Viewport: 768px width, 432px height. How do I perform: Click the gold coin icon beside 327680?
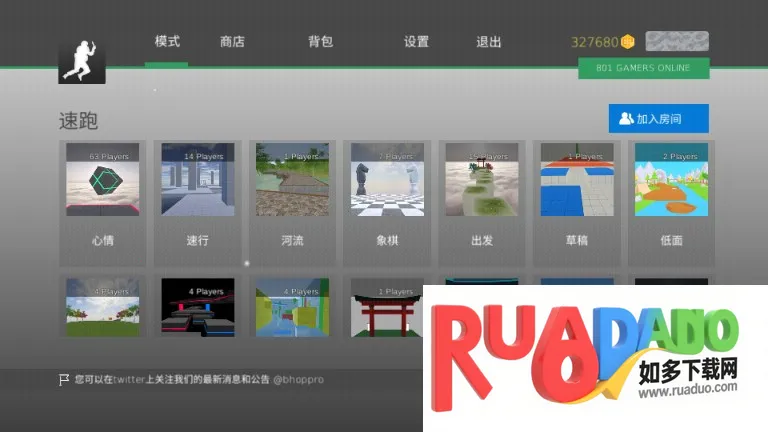628,42
